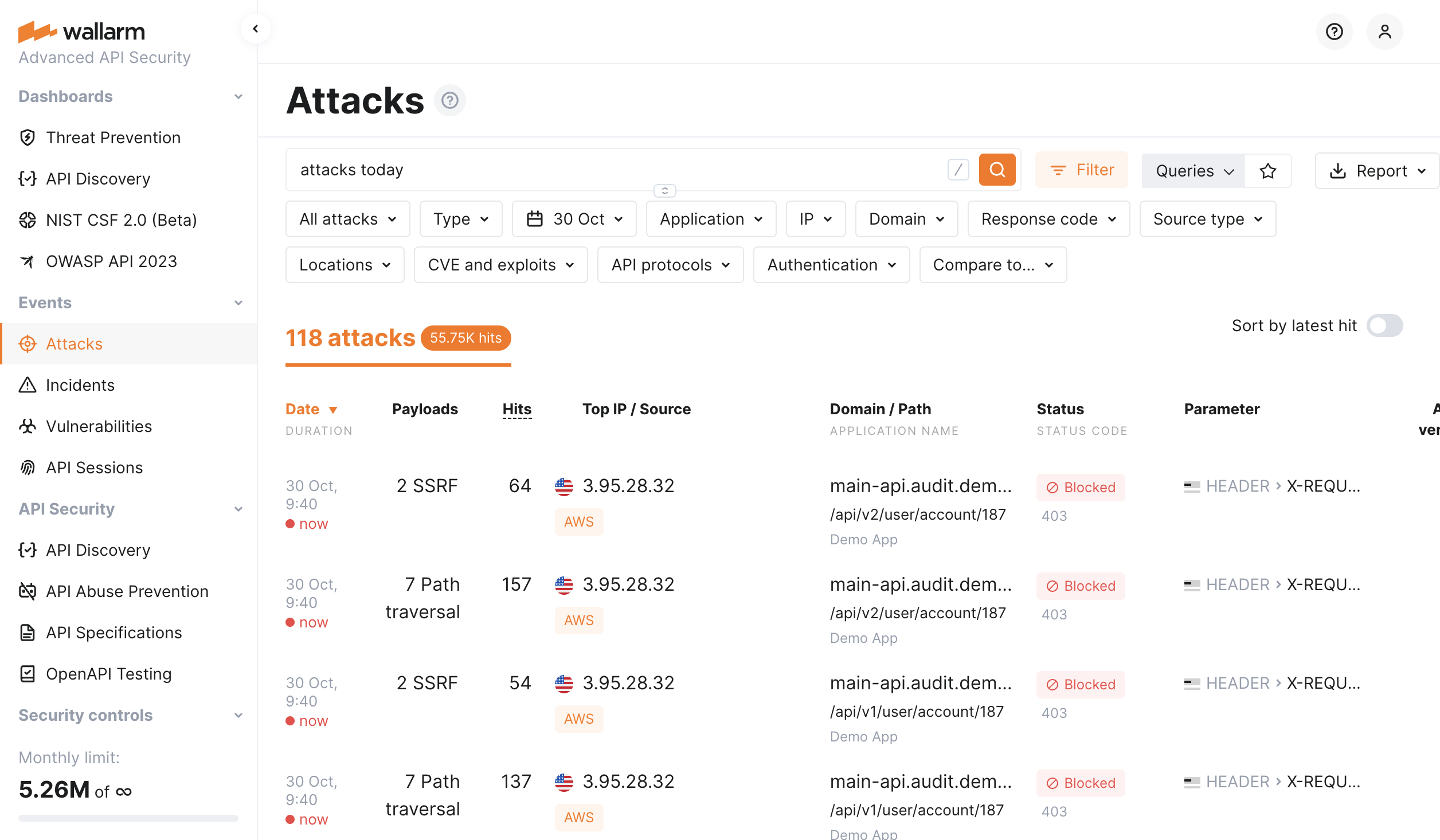Go to Incidents in the sidebar
Image resolution: width=1440 pixels, height=840 pixels.
point(80,385)
